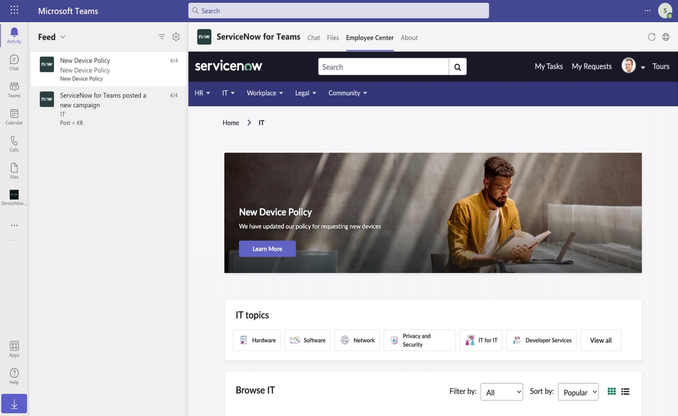Open Calendar in the Teams sidebar
This screenshot has width=678, height=416.
[x=14, y=117]
